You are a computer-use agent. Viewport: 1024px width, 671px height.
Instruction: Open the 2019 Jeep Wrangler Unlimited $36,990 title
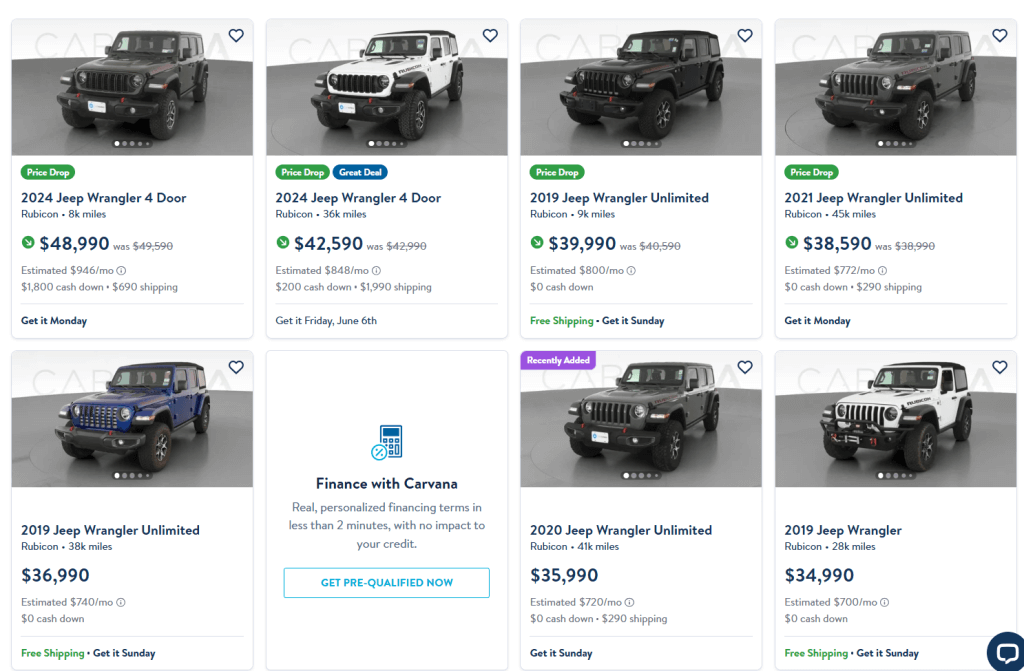110,530
